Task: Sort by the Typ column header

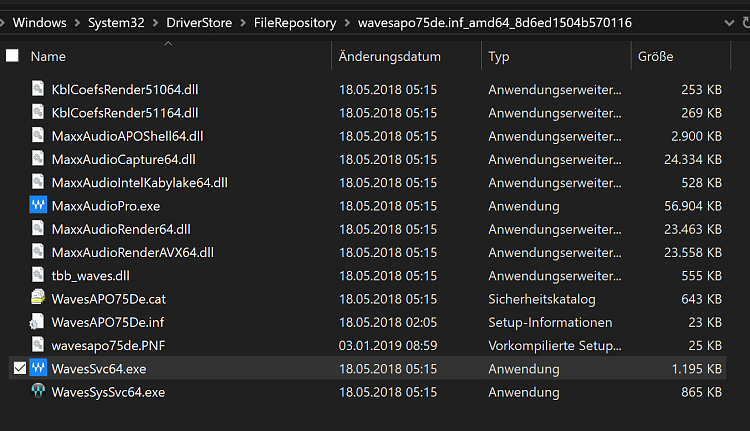Action: coord(499,57)
